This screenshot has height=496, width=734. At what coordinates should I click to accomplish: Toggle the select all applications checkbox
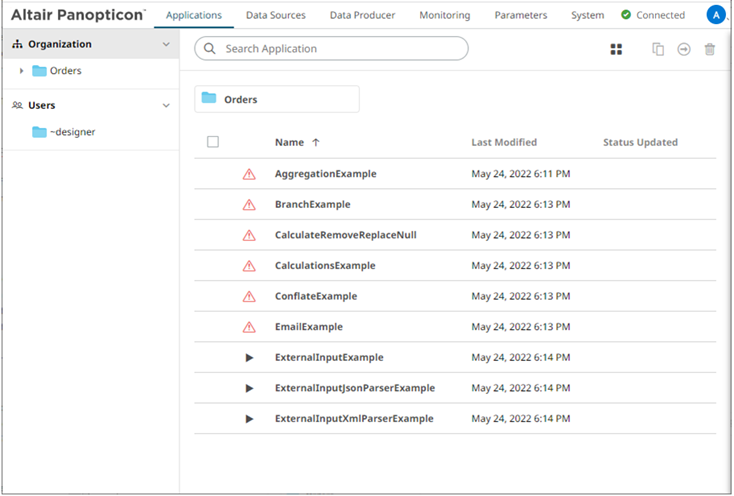[213, 142]
